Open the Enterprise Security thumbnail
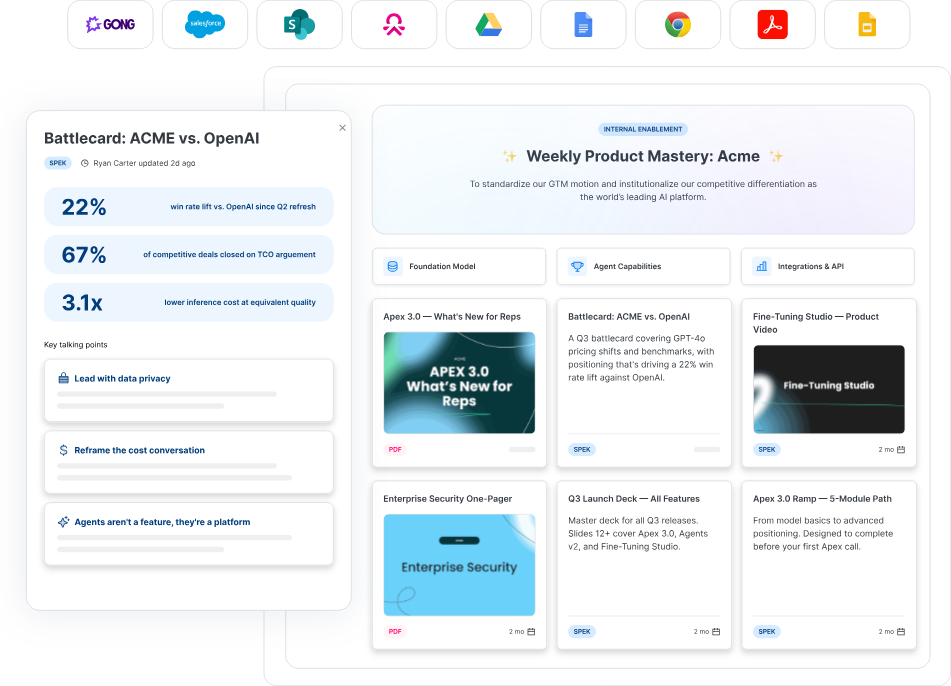 (x=459, y=565)
